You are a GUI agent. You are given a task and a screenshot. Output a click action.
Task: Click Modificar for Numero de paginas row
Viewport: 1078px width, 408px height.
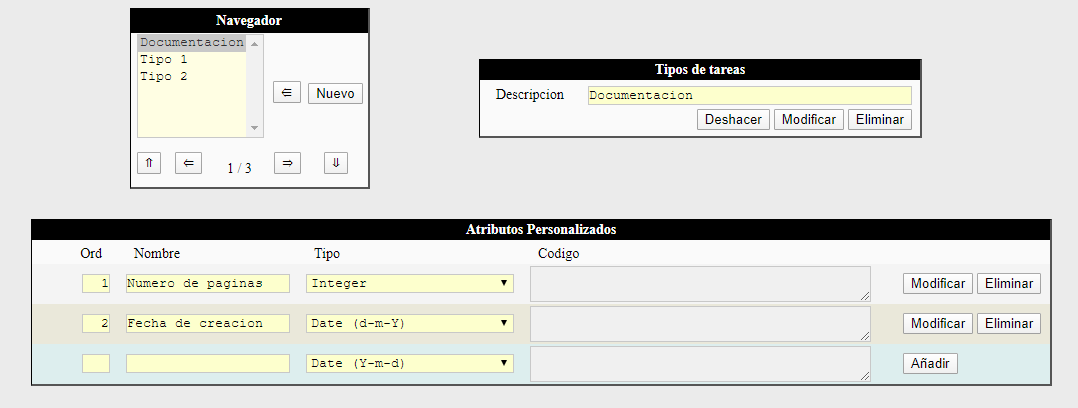pyautogui.click(x=938, y=283)
